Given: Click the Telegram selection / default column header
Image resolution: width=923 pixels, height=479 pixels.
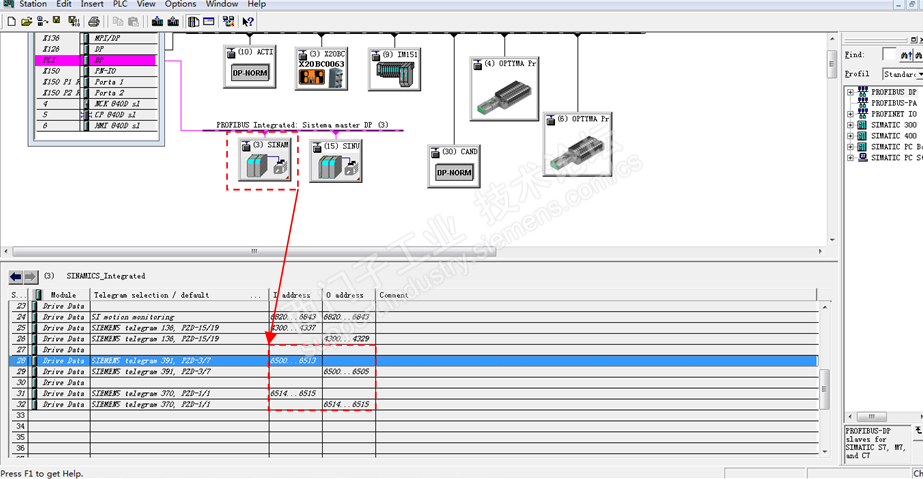Looking at the screenshot, I should [x=180, y=295].
